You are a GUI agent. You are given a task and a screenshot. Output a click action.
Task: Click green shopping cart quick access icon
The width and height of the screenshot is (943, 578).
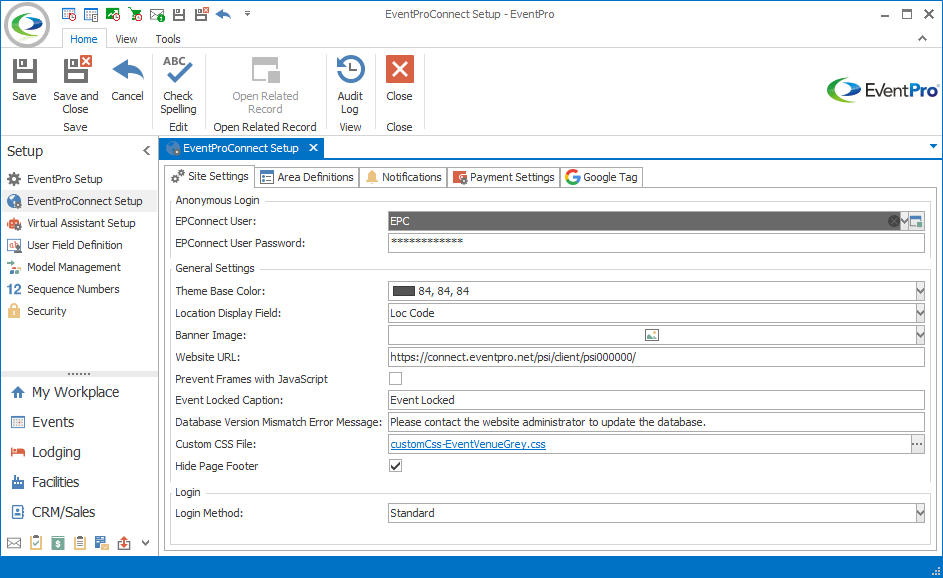click(x=135, y=14)
